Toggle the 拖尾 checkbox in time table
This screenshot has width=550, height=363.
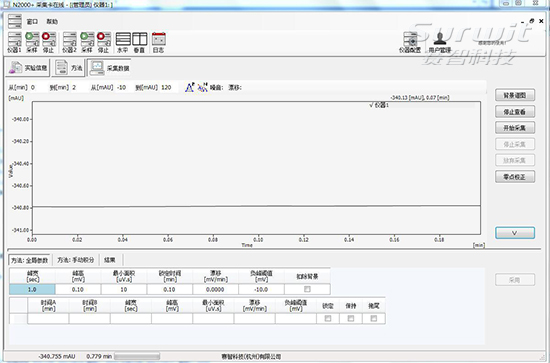(374, 318)
